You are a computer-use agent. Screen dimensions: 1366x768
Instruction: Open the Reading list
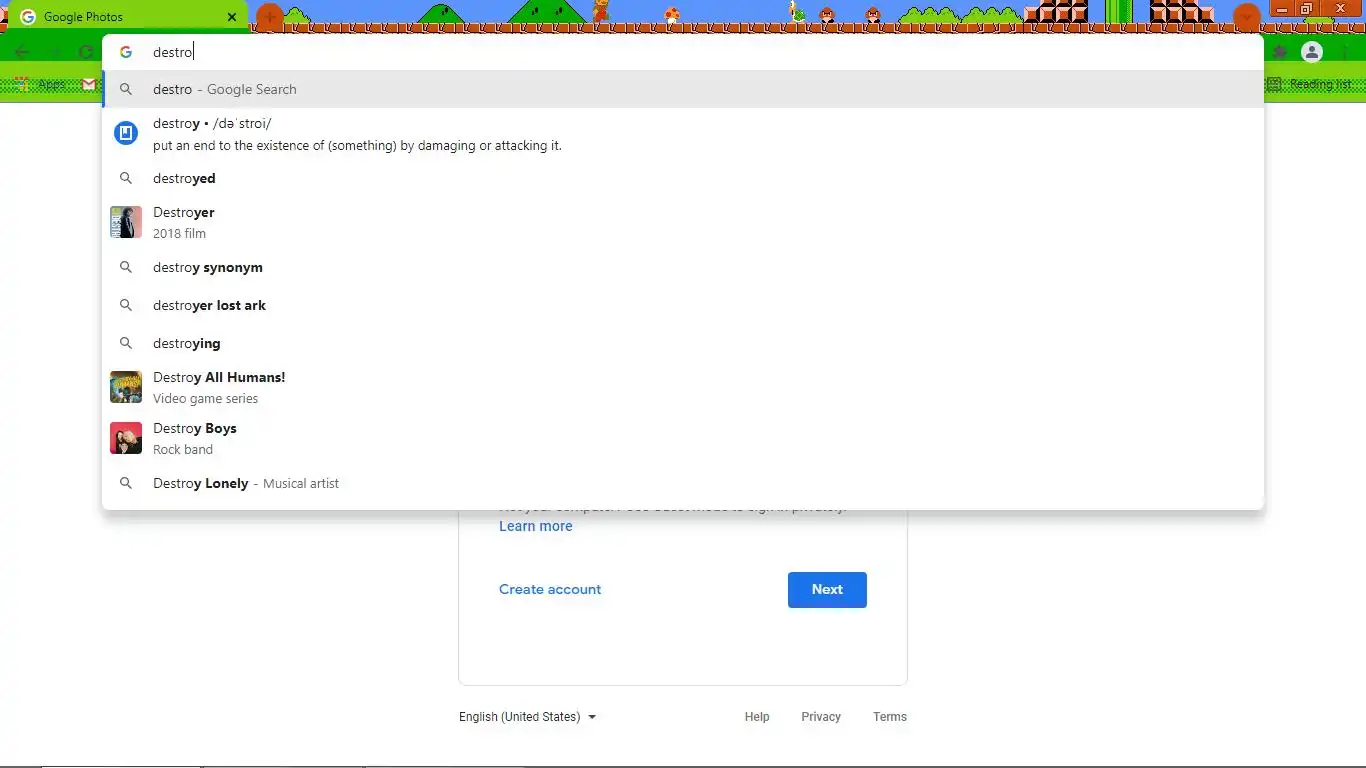(1310, 85)
